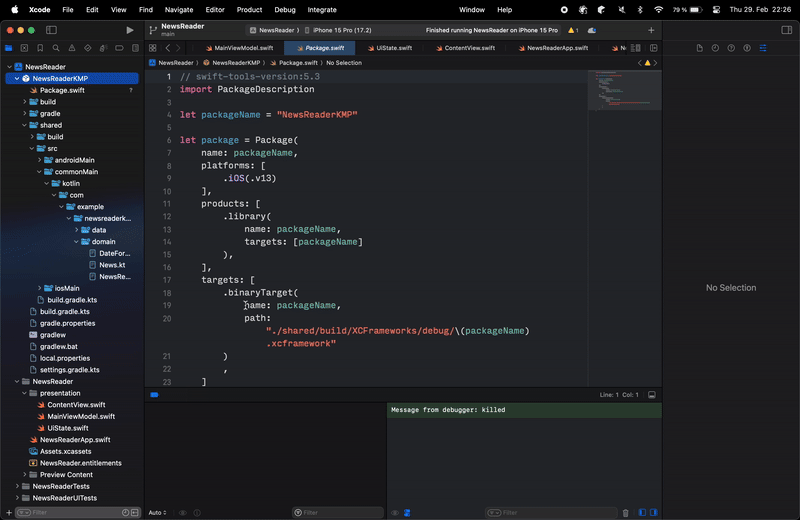Toggle the variables view pane in the debug area
This screenshot has width=800, height=520.
pos(642,512)
